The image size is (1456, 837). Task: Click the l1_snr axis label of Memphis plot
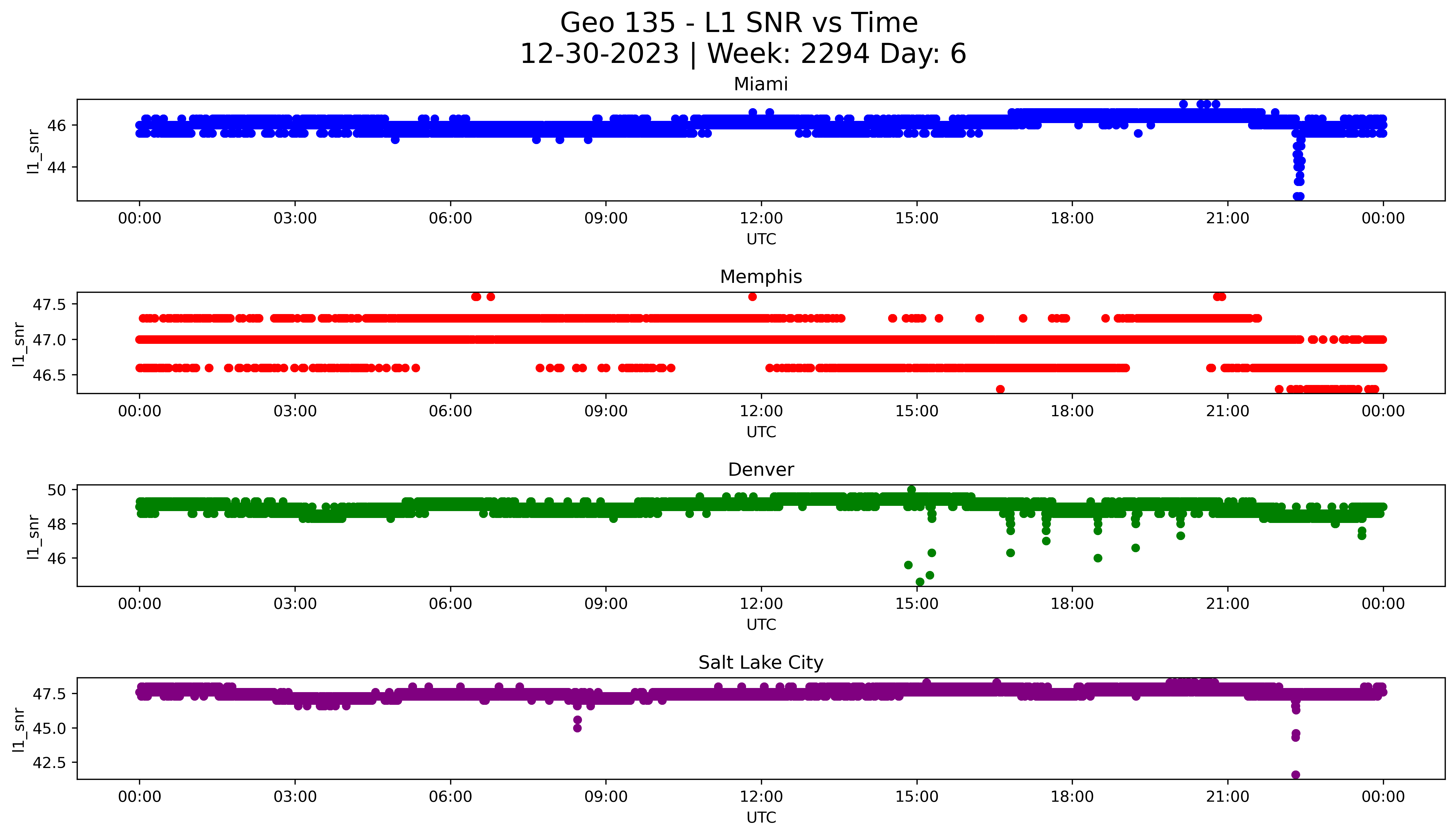pos(19,344)
